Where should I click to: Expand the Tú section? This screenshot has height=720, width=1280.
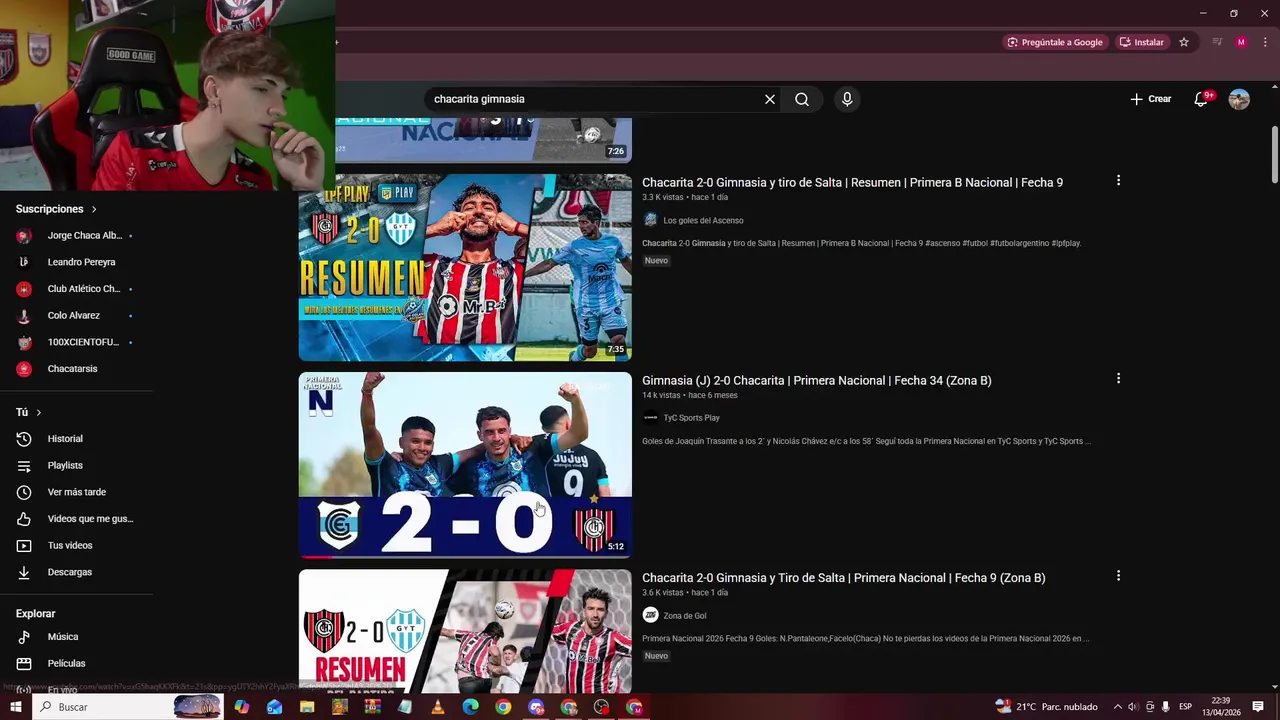click(x=28, y=412)
